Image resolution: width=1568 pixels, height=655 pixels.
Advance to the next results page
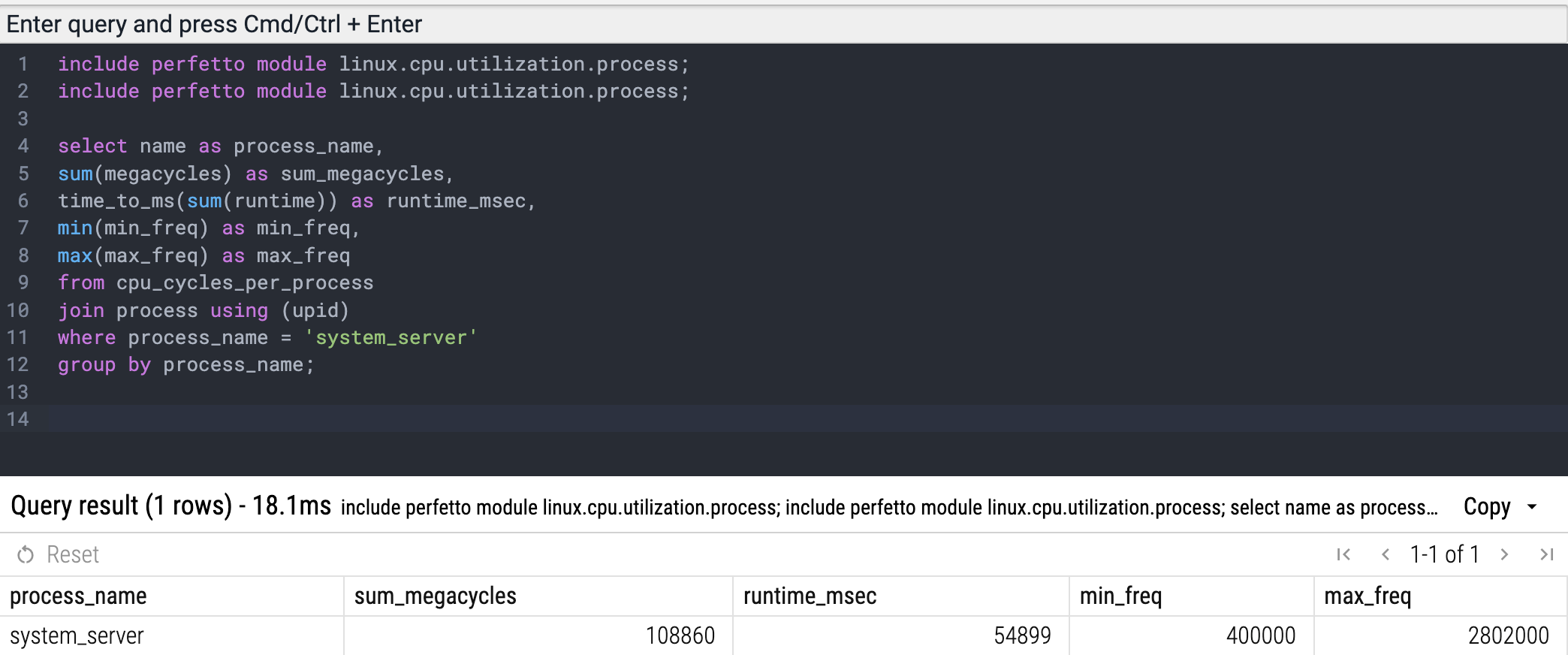pos(1505,555)
